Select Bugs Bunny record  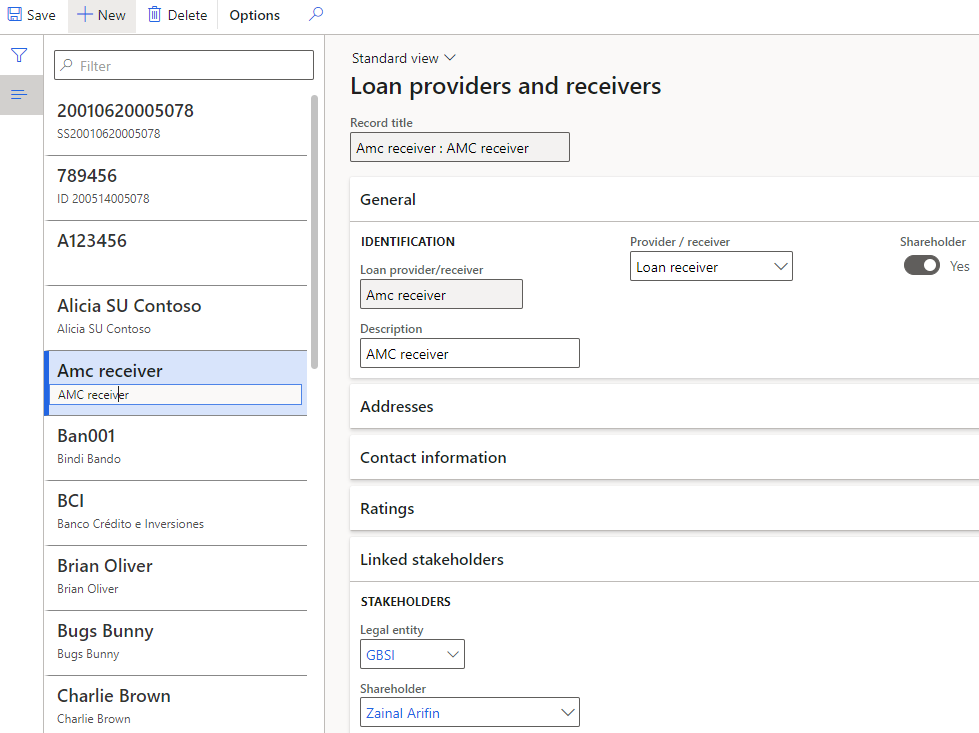[176, 642]
